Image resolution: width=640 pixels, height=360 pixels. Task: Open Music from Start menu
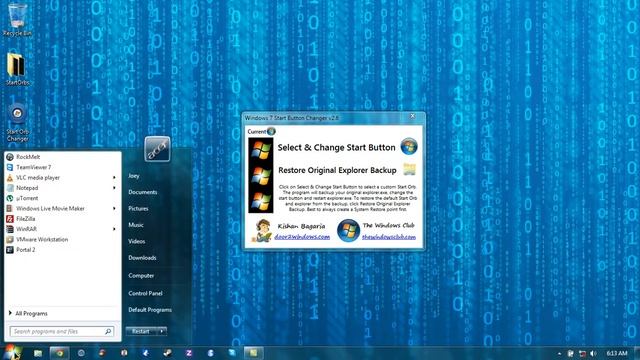[136, 225]
